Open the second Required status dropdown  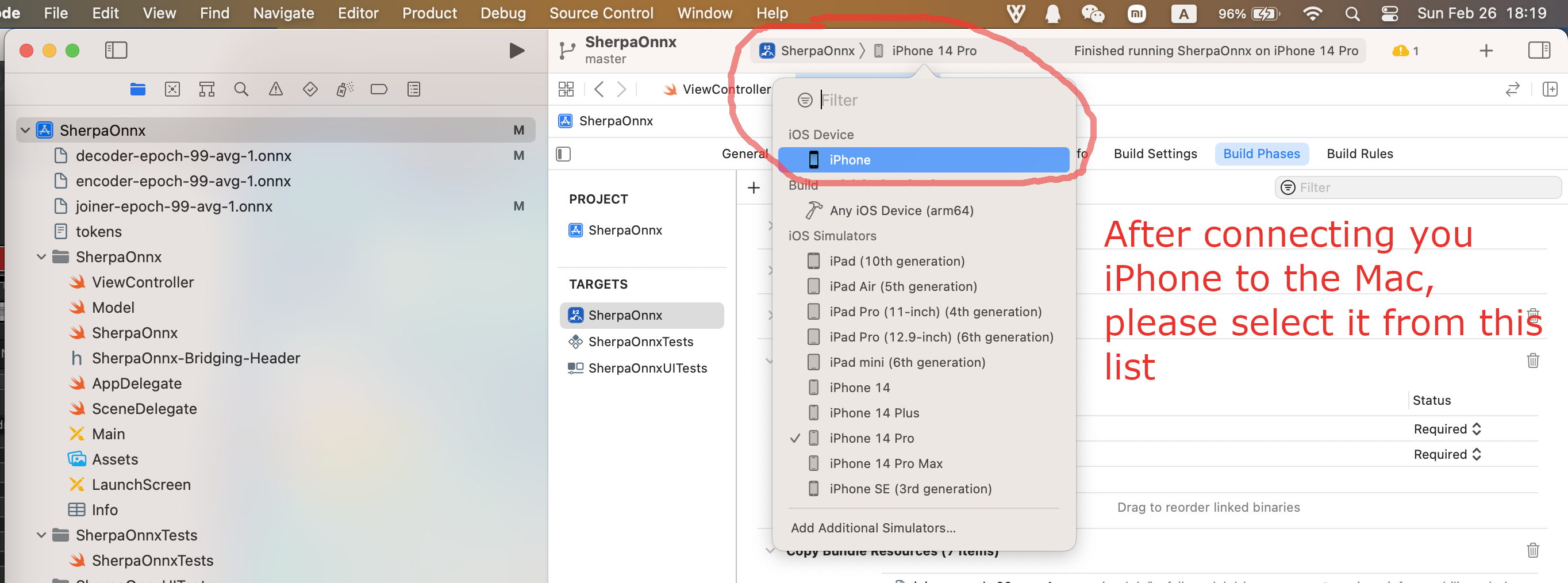pyautogui.click(x=1447, y=455)
